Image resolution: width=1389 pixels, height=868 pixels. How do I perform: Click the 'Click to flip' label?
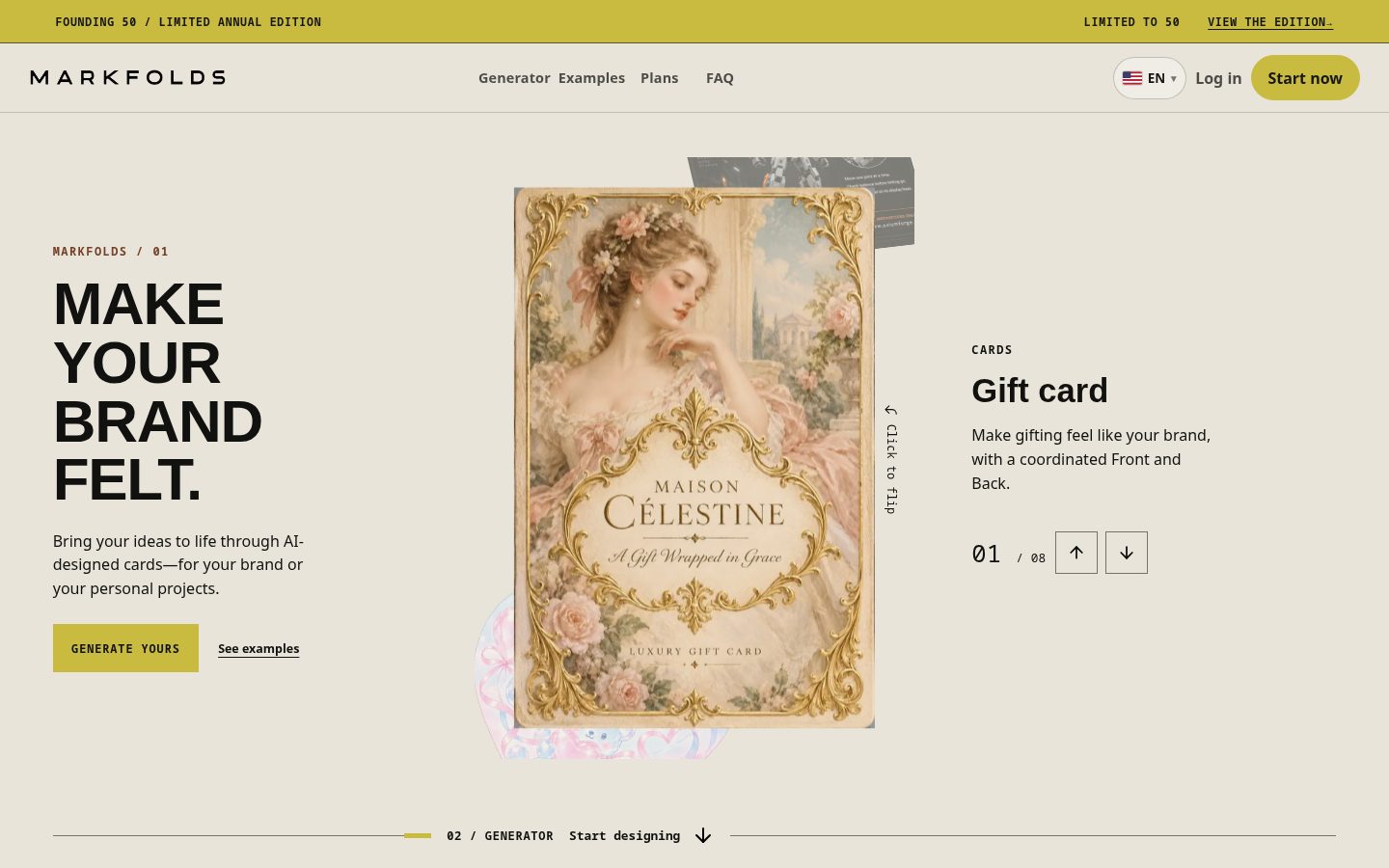click(x=891, y=460)
